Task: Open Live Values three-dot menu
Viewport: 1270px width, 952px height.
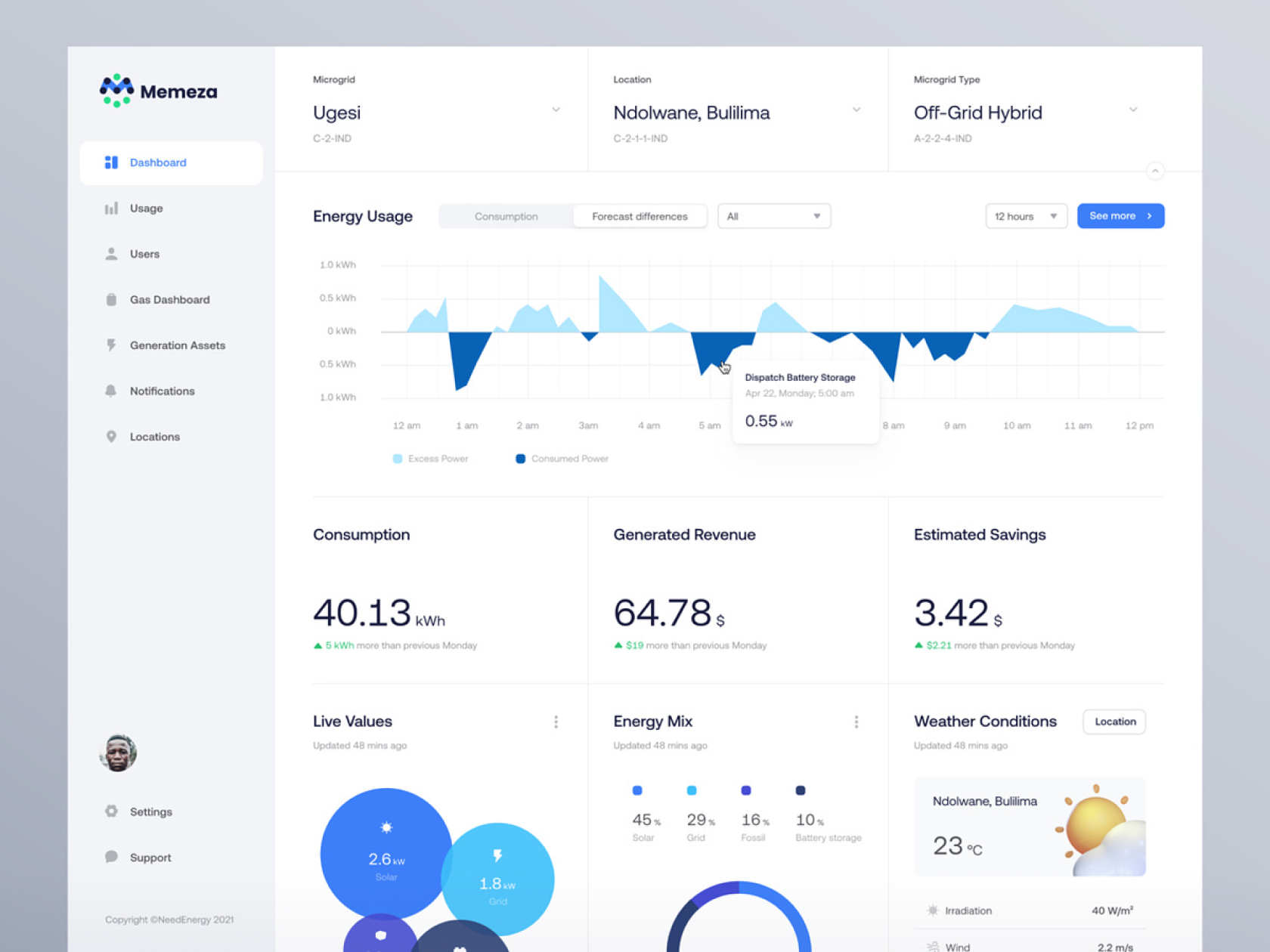Action: click(556, 722)
